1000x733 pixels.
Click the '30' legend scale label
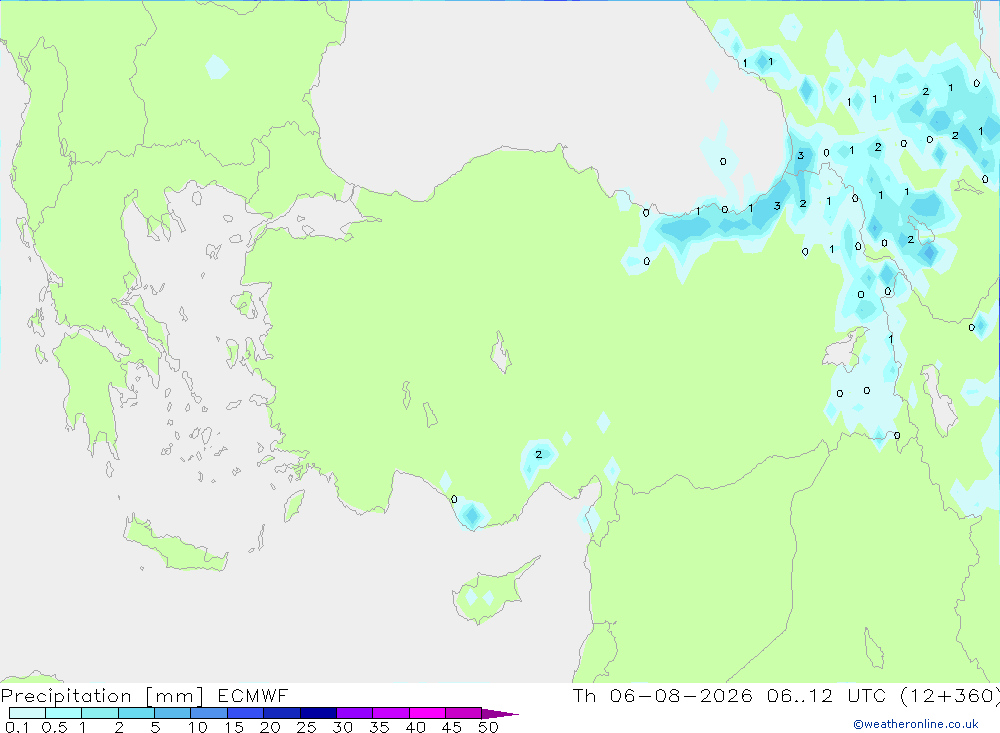click(343, 727)
